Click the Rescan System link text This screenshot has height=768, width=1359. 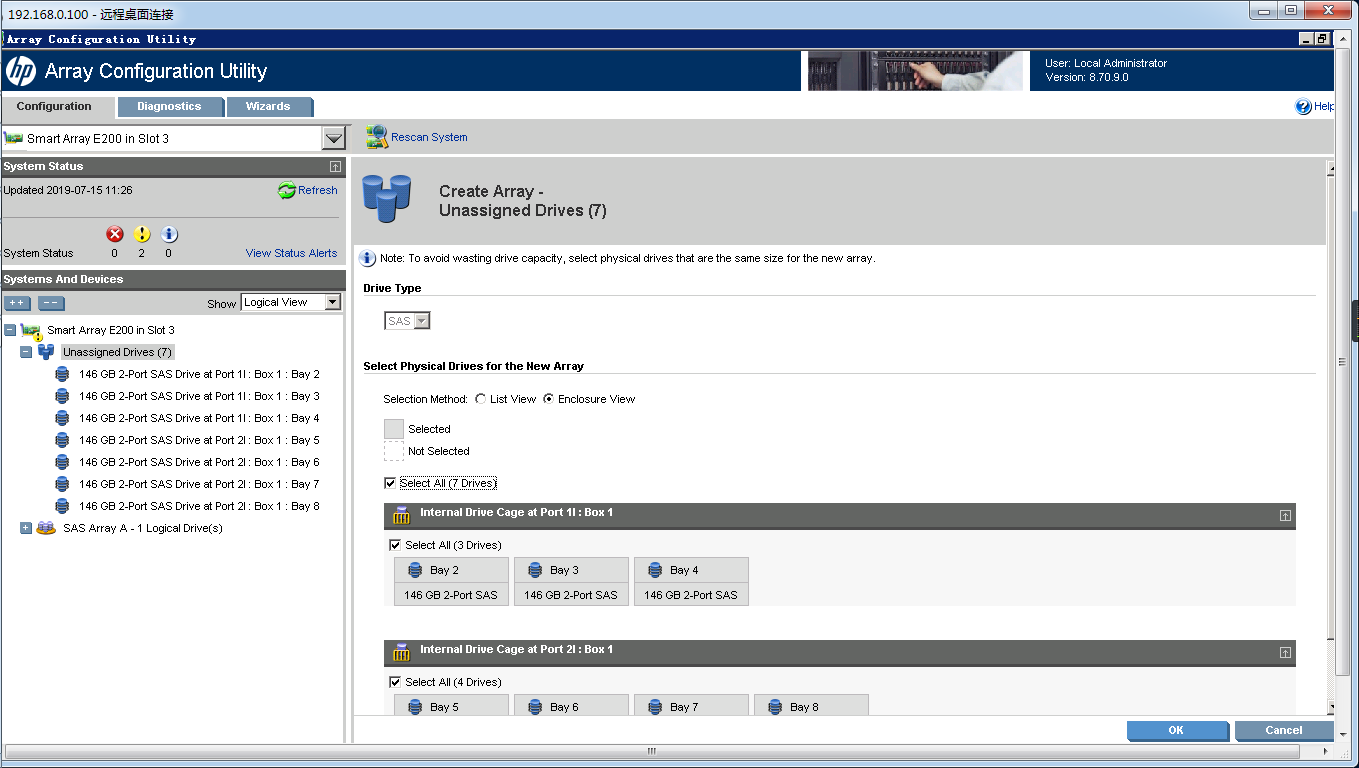[429, 137]
